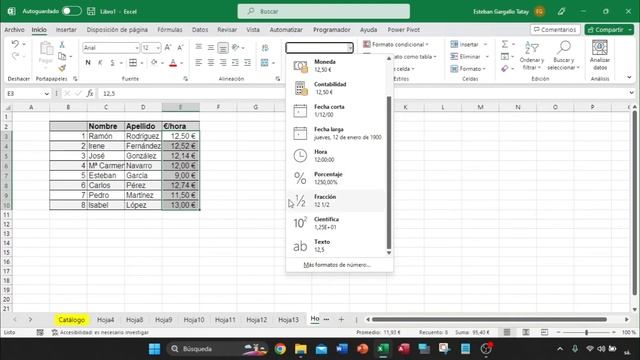This screenshot has width=640, height=360.
Task: Open the font size 12 dropdown
Action: [x=158, y=48]
